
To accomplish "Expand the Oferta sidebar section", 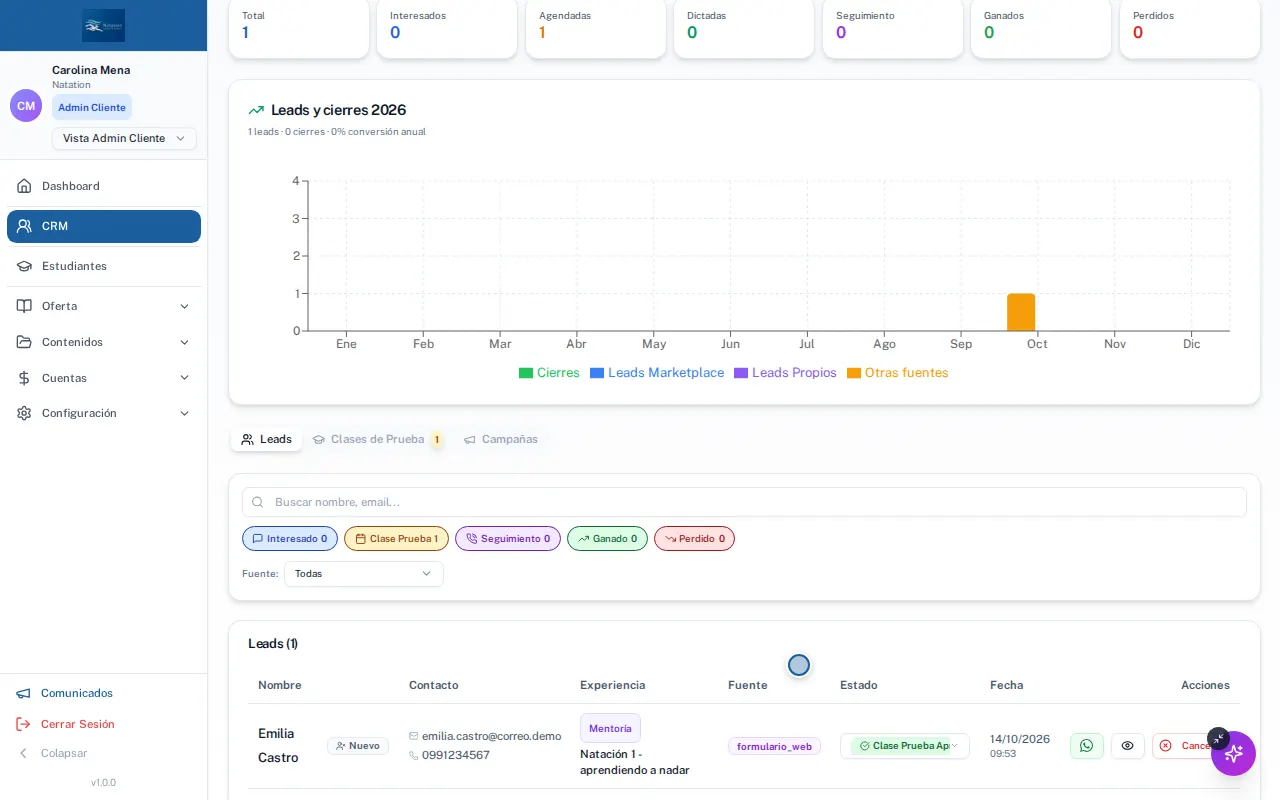I will [104, 306].
